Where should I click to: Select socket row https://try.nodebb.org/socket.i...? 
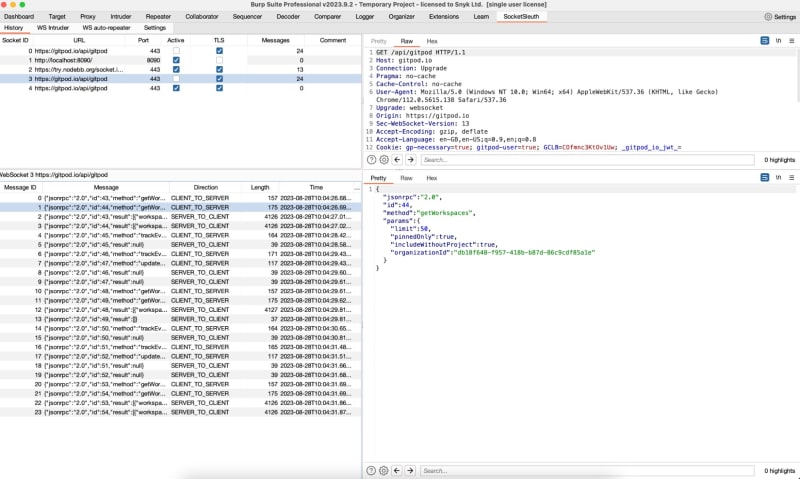coord(181,69)
